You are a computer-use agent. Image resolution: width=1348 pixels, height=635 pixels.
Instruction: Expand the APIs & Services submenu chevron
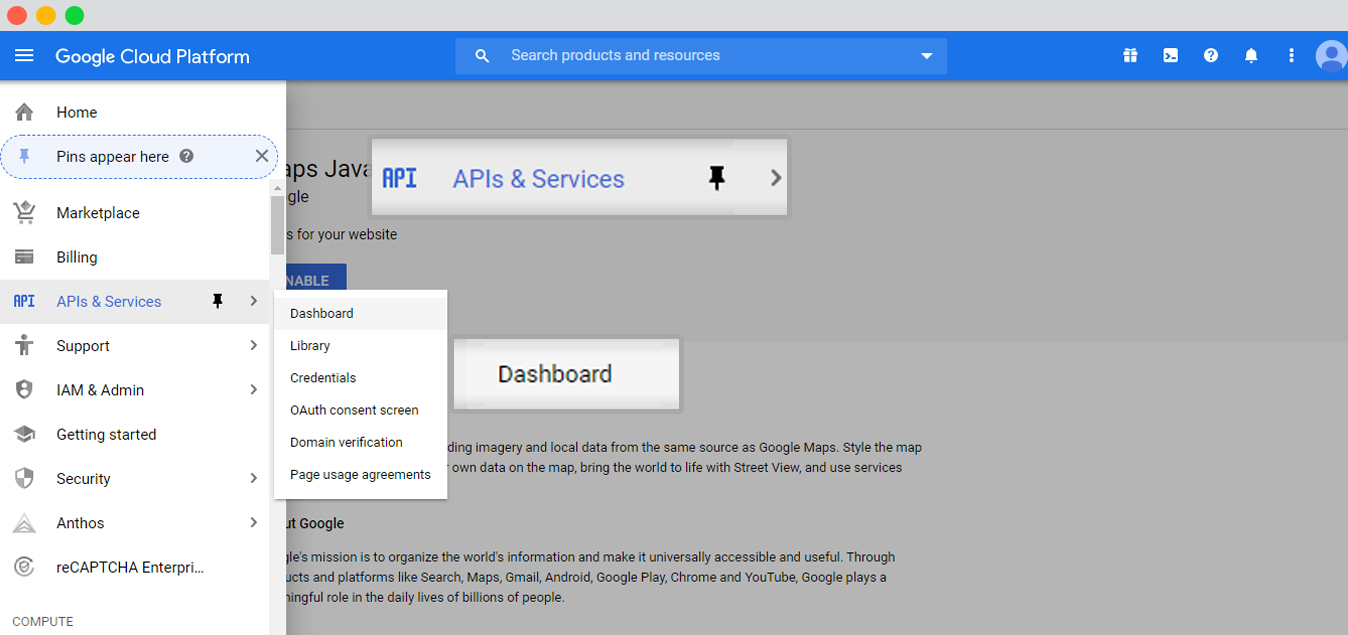[253, 301]
